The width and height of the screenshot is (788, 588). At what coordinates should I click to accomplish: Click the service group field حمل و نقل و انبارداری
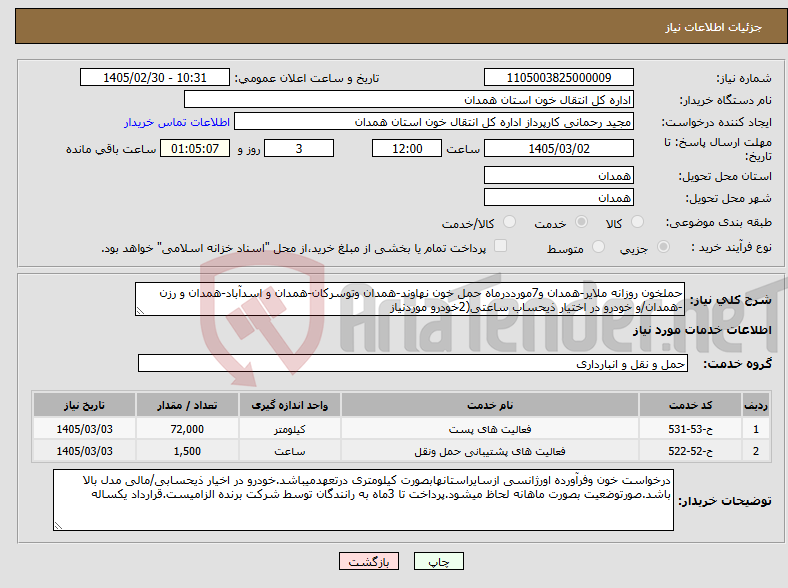(413, 363)
